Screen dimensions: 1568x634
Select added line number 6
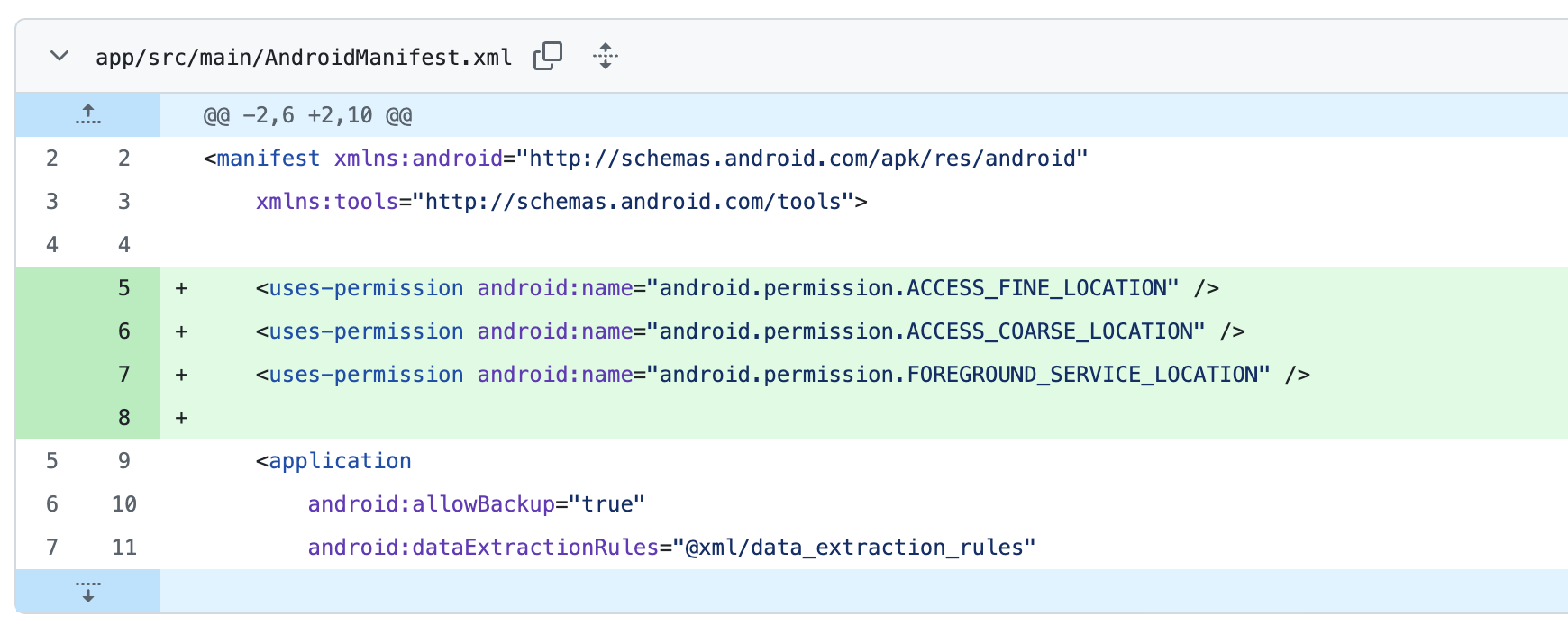click(x=124, y=331)
